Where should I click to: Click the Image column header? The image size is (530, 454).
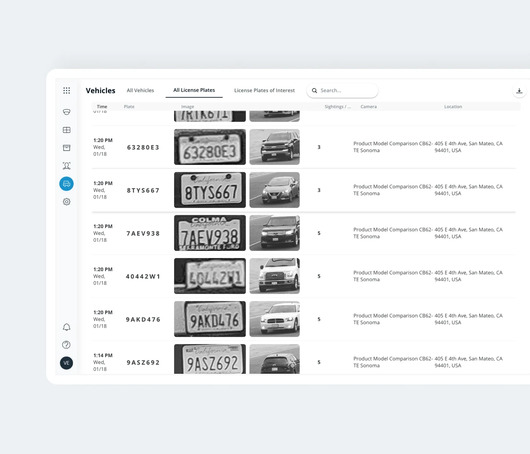point(188,106)
